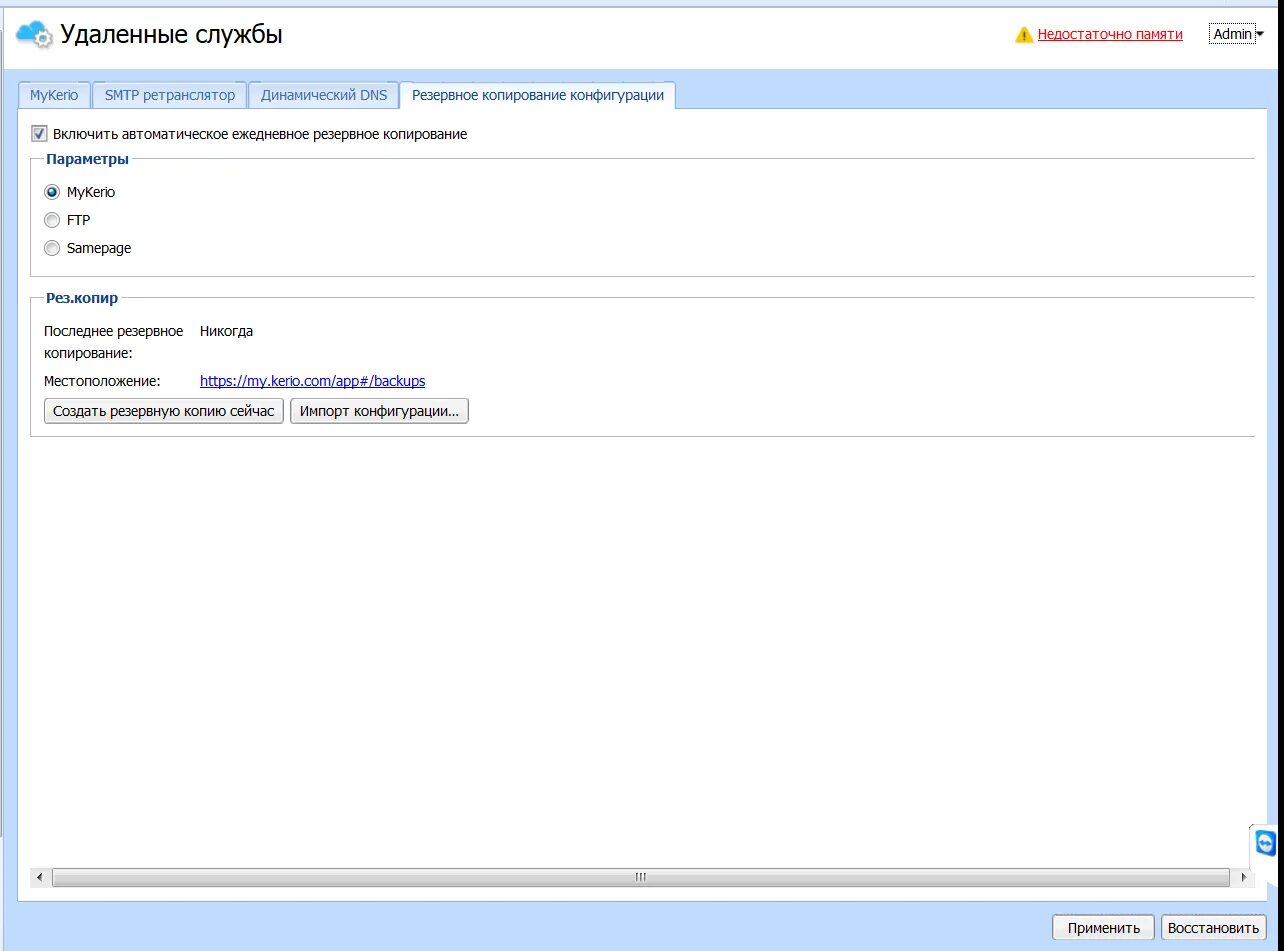
Task: Open the TeamViewer side panel icon
Action: tap(1266, 843)
